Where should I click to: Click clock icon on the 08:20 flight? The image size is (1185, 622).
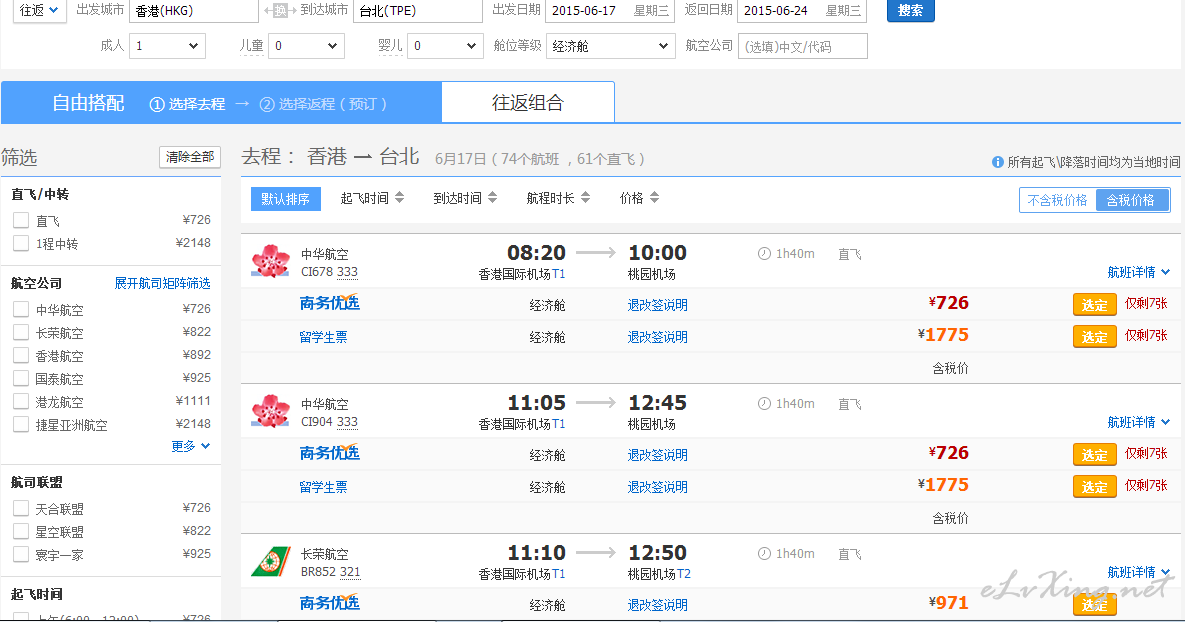(x=764, y=254)
